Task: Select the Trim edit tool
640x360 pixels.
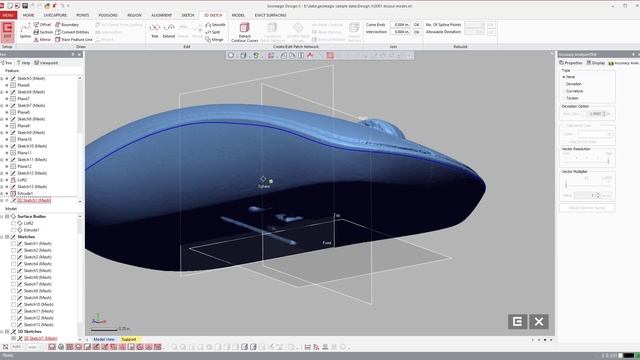Action: tap(154, 31)
